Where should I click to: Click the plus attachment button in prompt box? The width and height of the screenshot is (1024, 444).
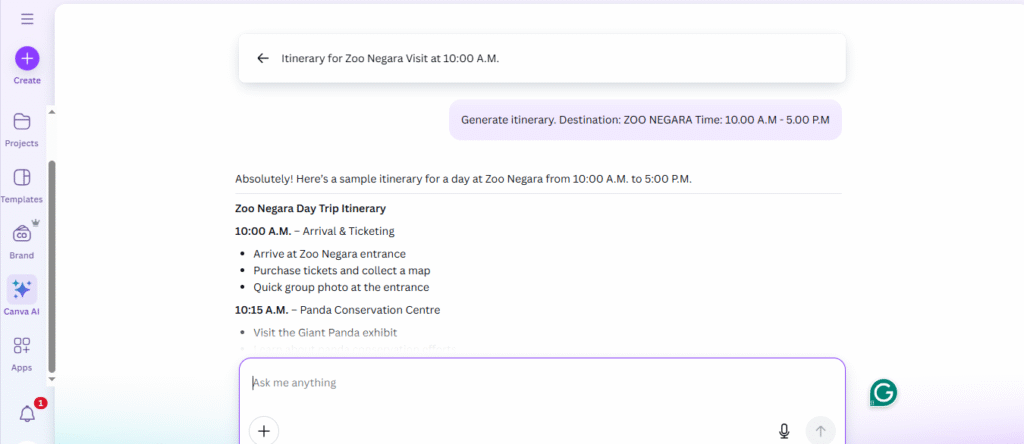pos(264,431)
